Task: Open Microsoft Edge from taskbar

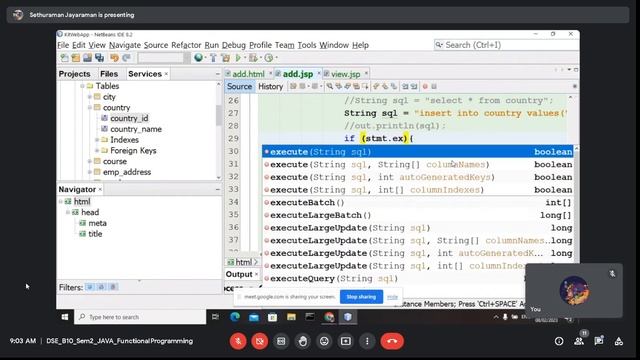Action: pyautogui.click(x=235, y=317)
